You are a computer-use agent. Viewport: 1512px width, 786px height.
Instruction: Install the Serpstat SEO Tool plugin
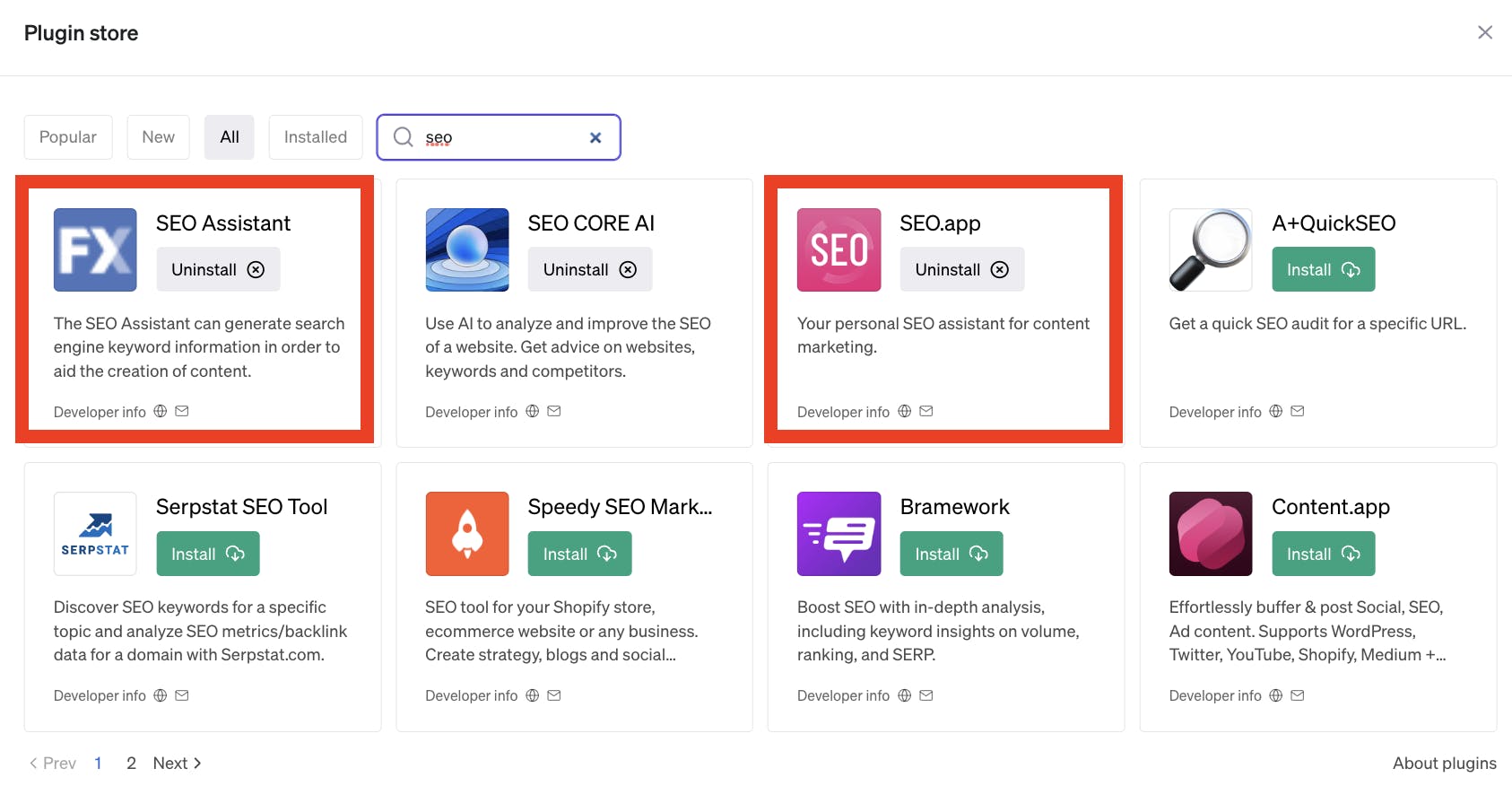click(x=208, y=554)
